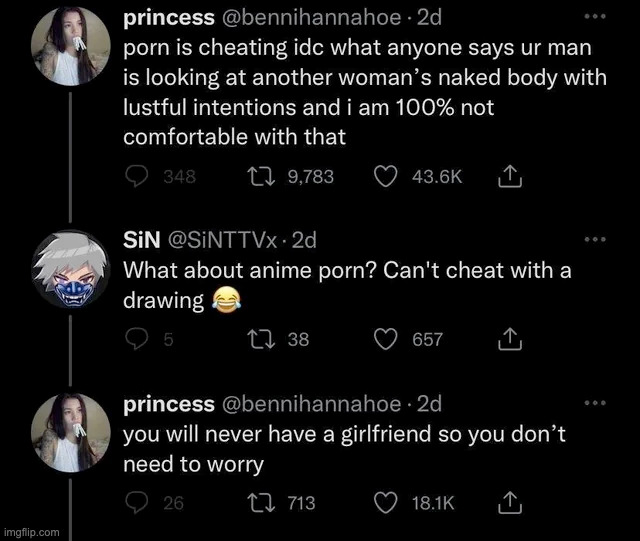The height and width of the screenshot is (541, 640).
Task: Retweet the reply with 713 retweets
Action: pos(257,503)
